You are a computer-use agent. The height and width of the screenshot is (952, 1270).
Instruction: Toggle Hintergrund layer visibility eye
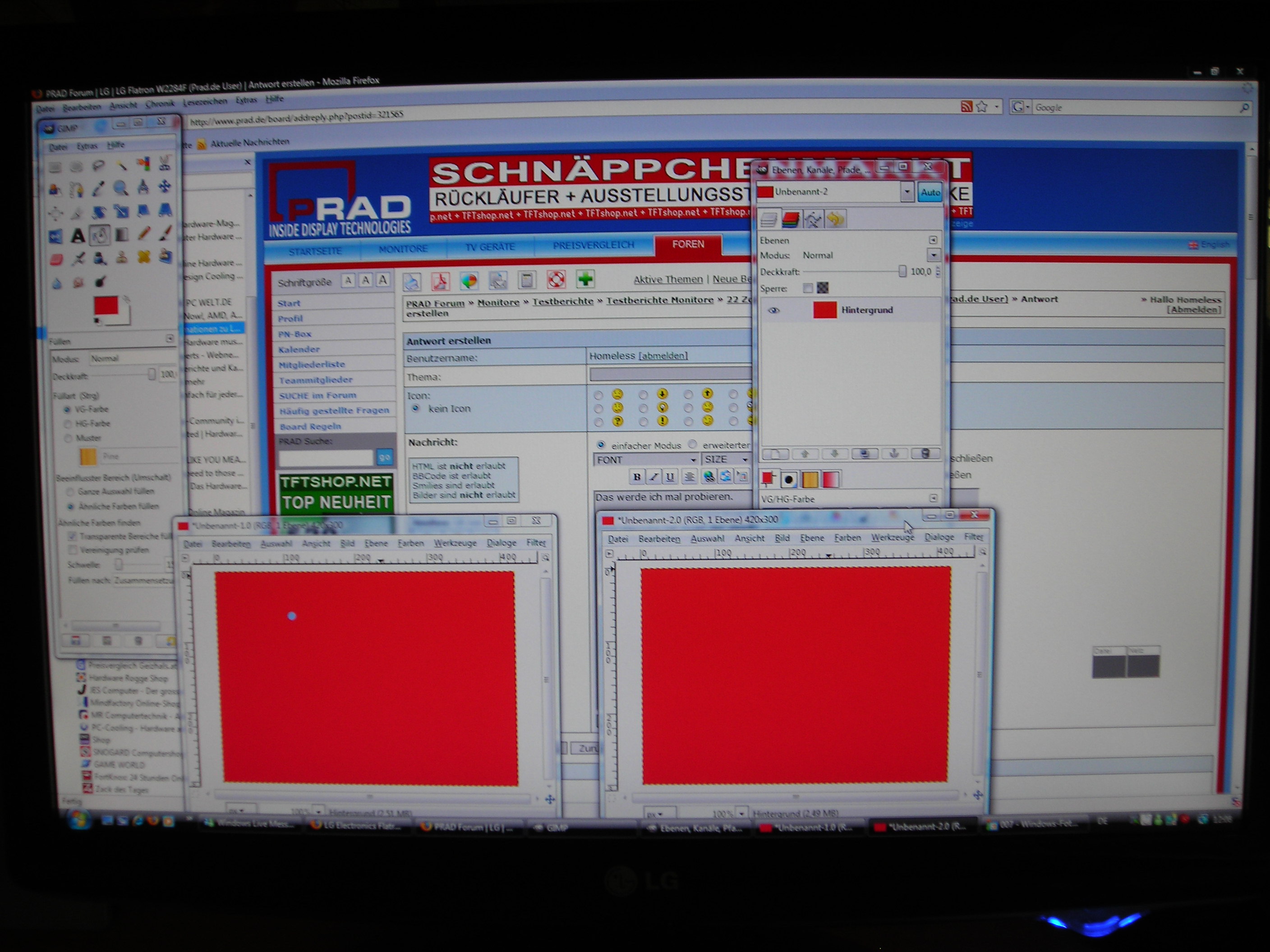pos(773,311)
